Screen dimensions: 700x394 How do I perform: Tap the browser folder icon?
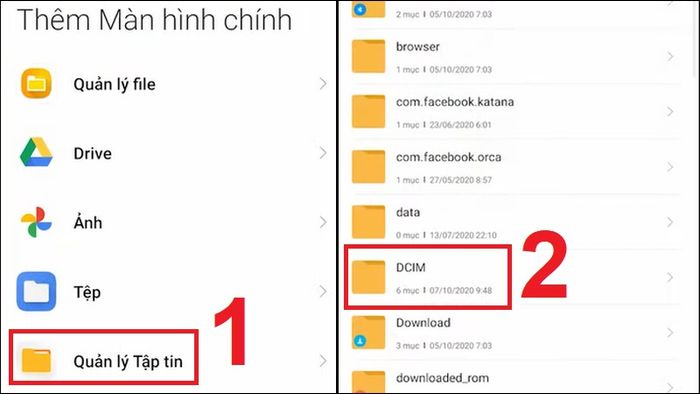pos(368,56)
